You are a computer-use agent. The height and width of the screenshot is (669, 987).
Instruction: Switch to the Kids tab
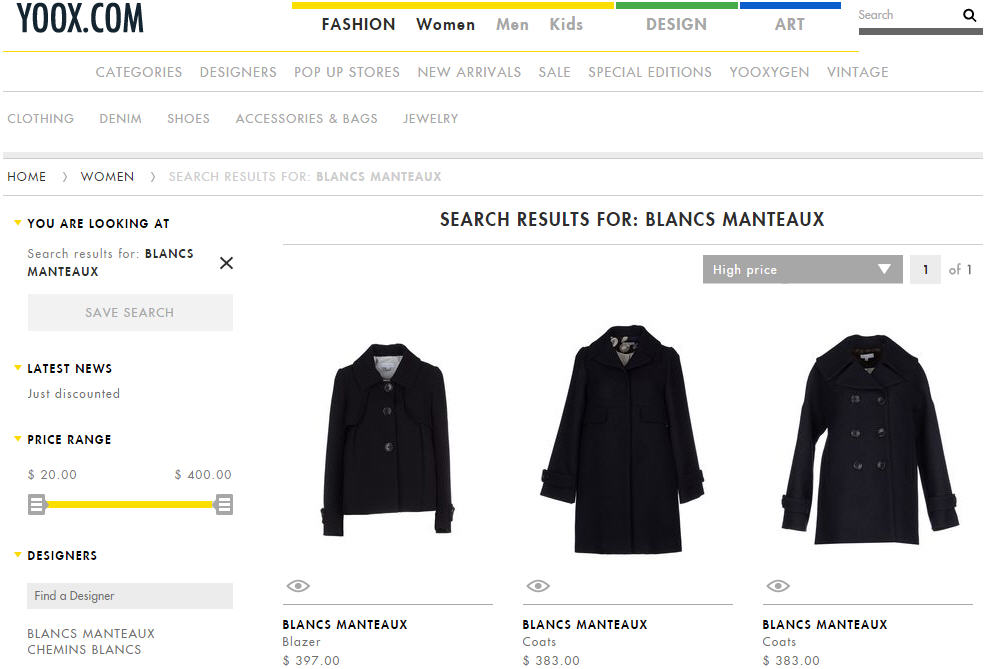point(566,25)
